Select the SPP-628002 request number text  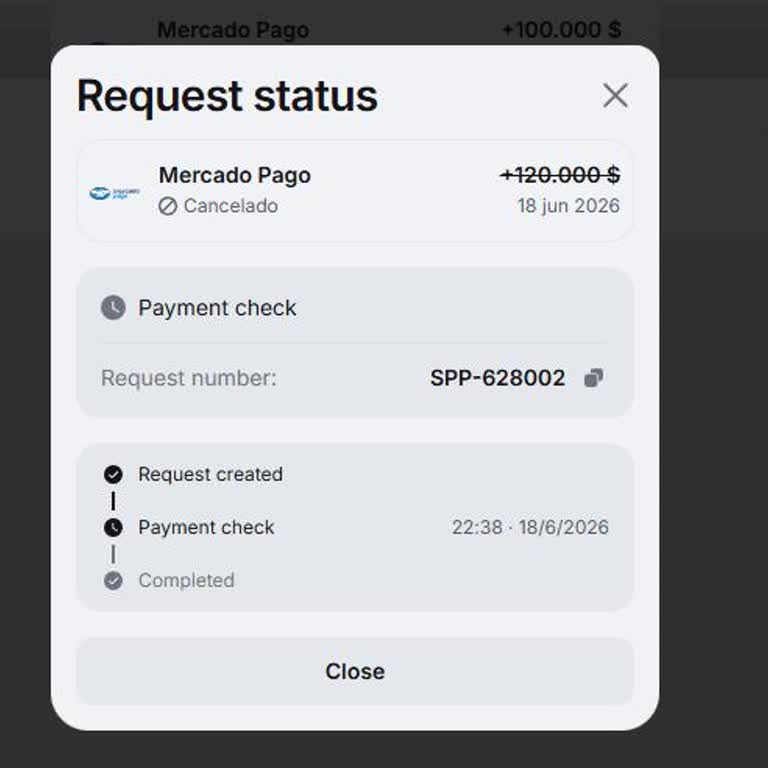tap(498, 378)
